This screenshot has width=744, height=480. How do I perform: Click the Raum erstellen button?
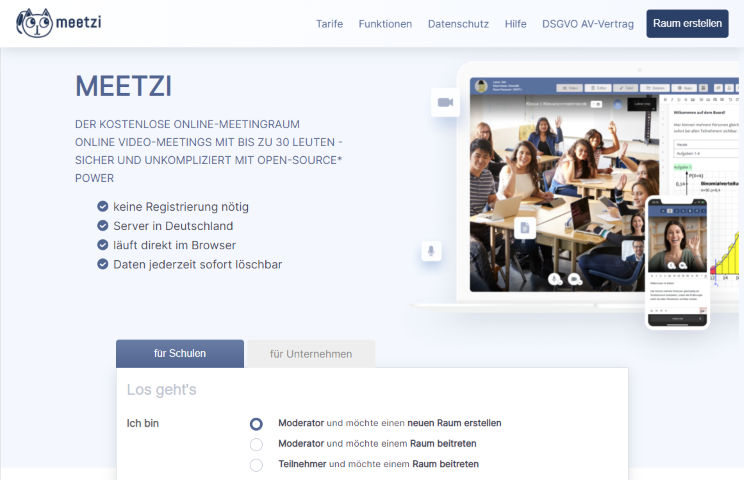click(687, 23)
